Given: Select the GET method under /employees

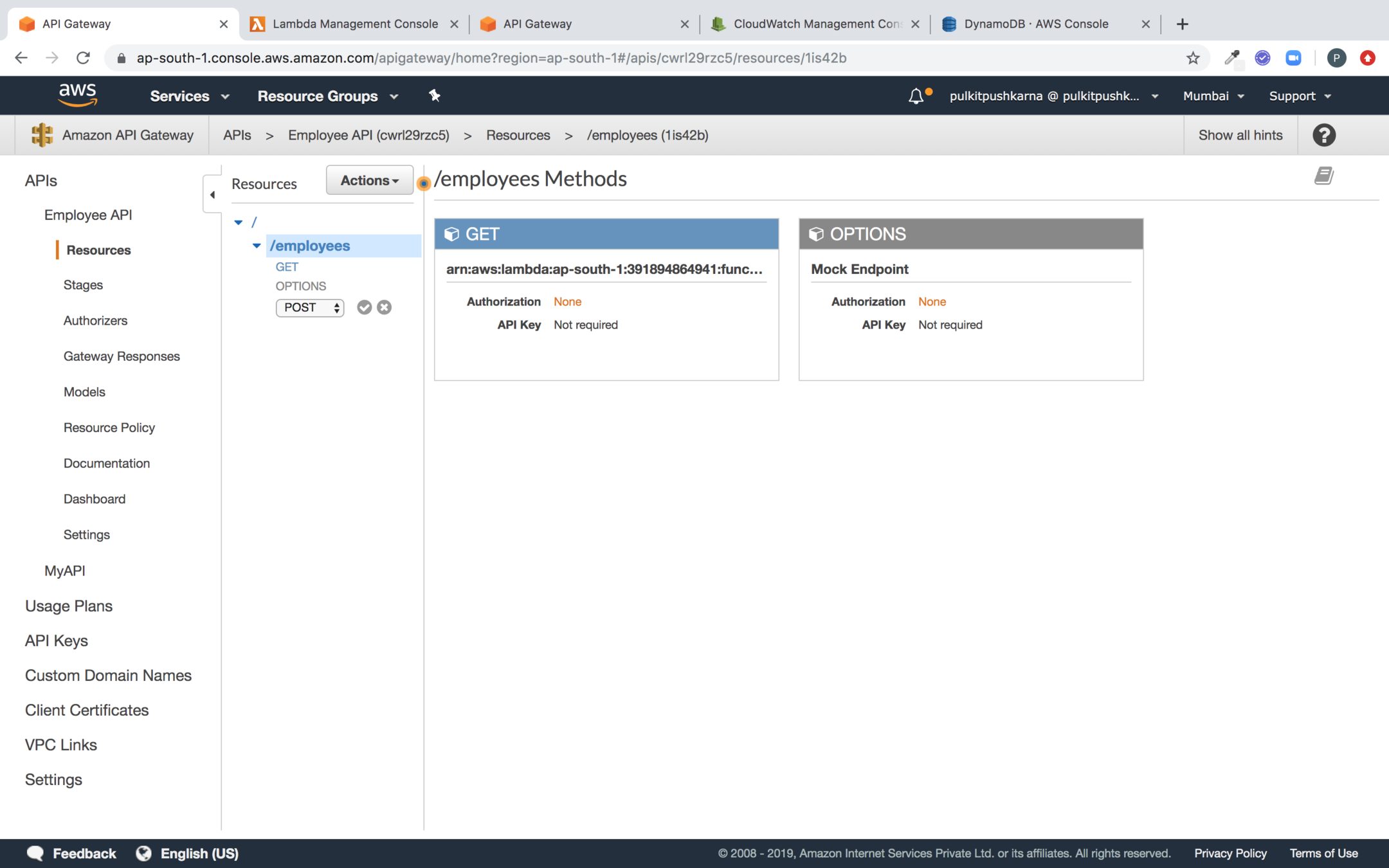Looking at the screenshot, I should [287, 266].
